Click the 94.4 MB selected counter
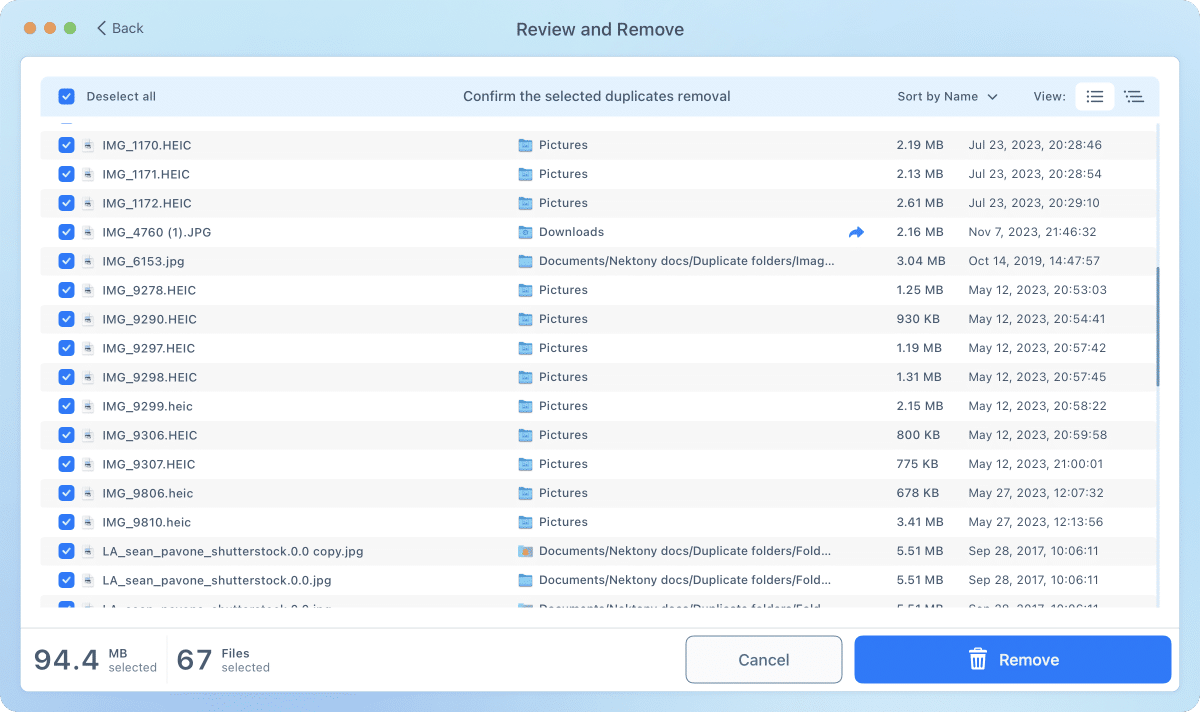The width and height of the screenshot is (1200, 712). click(95, 660)
